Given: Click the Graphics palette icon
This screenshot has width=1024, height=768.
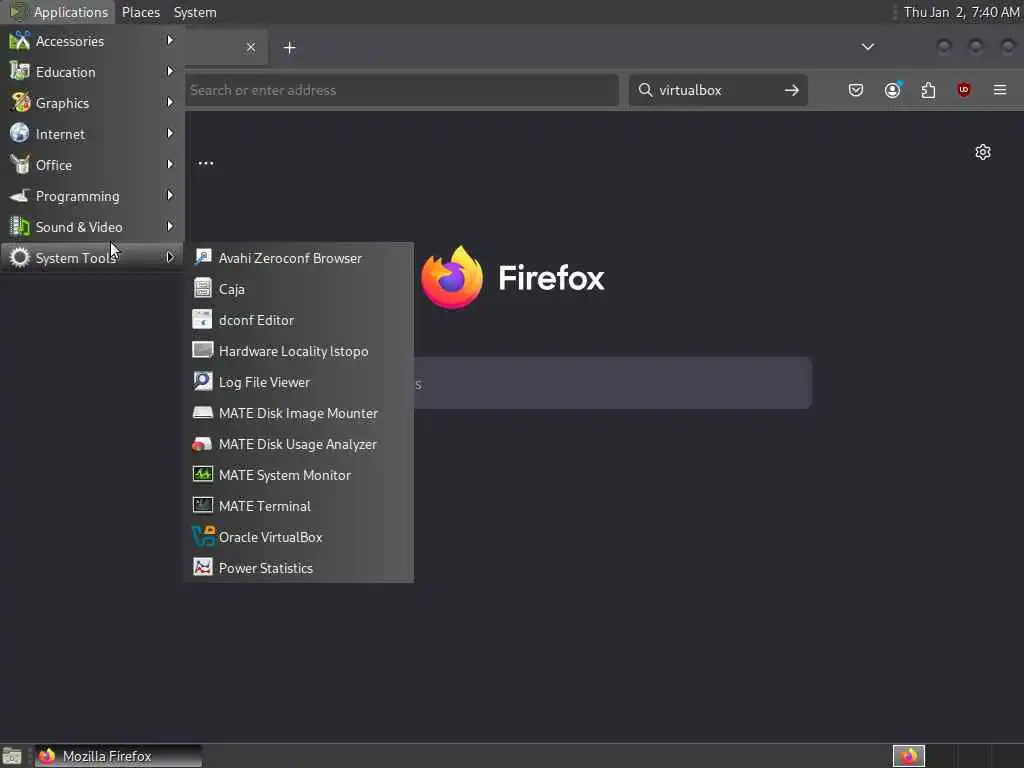Looking at the screenshot, I should coord(20,103).
